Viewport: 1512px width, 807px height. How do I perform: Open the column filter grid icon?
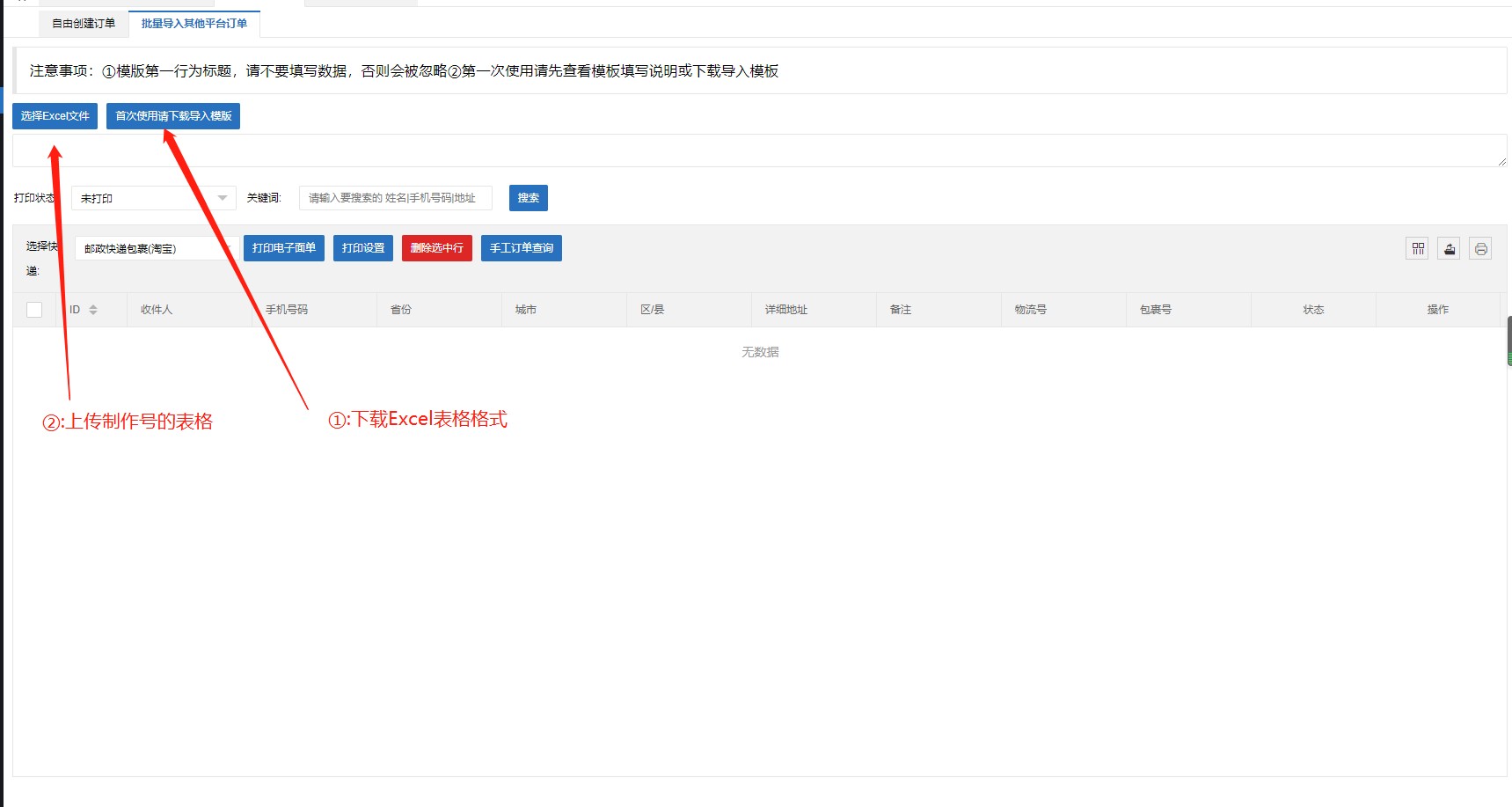click(x=1417, y=249)
